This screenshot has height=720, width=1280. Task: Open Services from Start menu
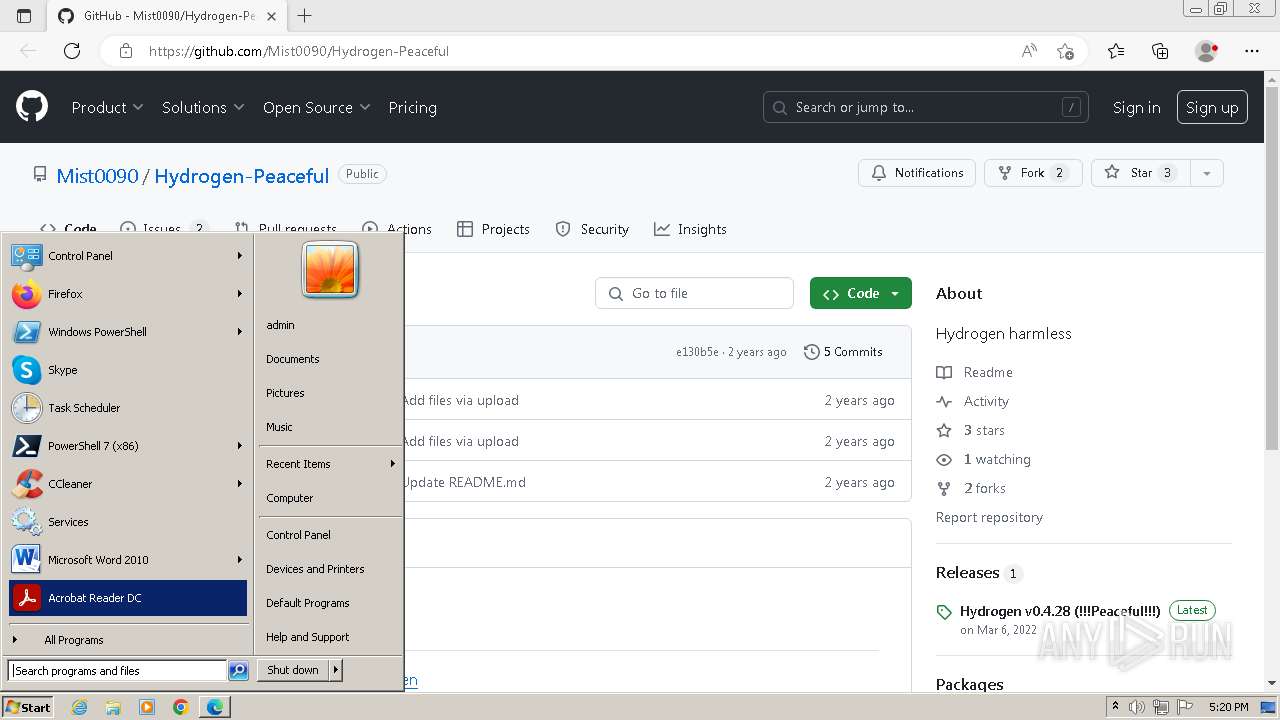(128, 522)
